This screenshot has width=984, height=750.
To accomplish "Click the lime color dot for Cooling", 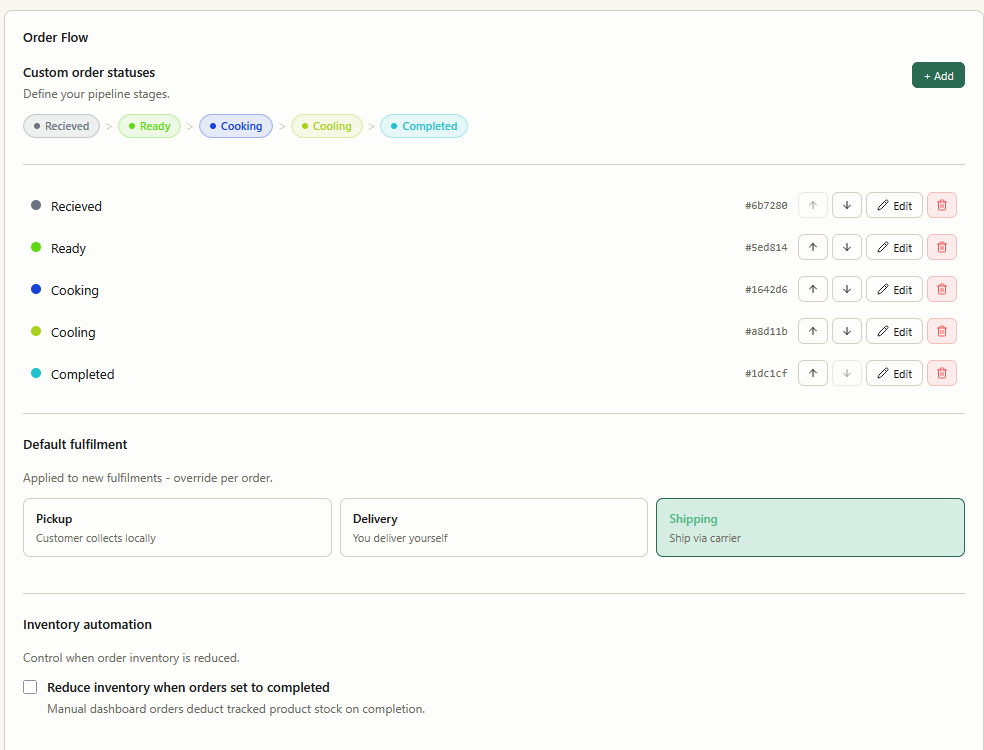I will point(36,331).
